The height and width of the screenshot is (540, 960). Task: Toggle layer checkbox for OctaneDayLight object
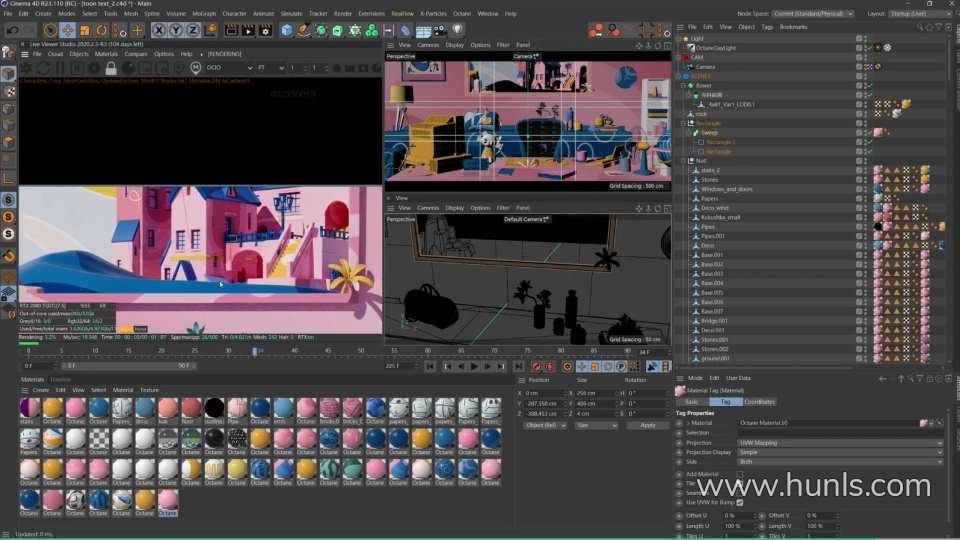point(858,48)
